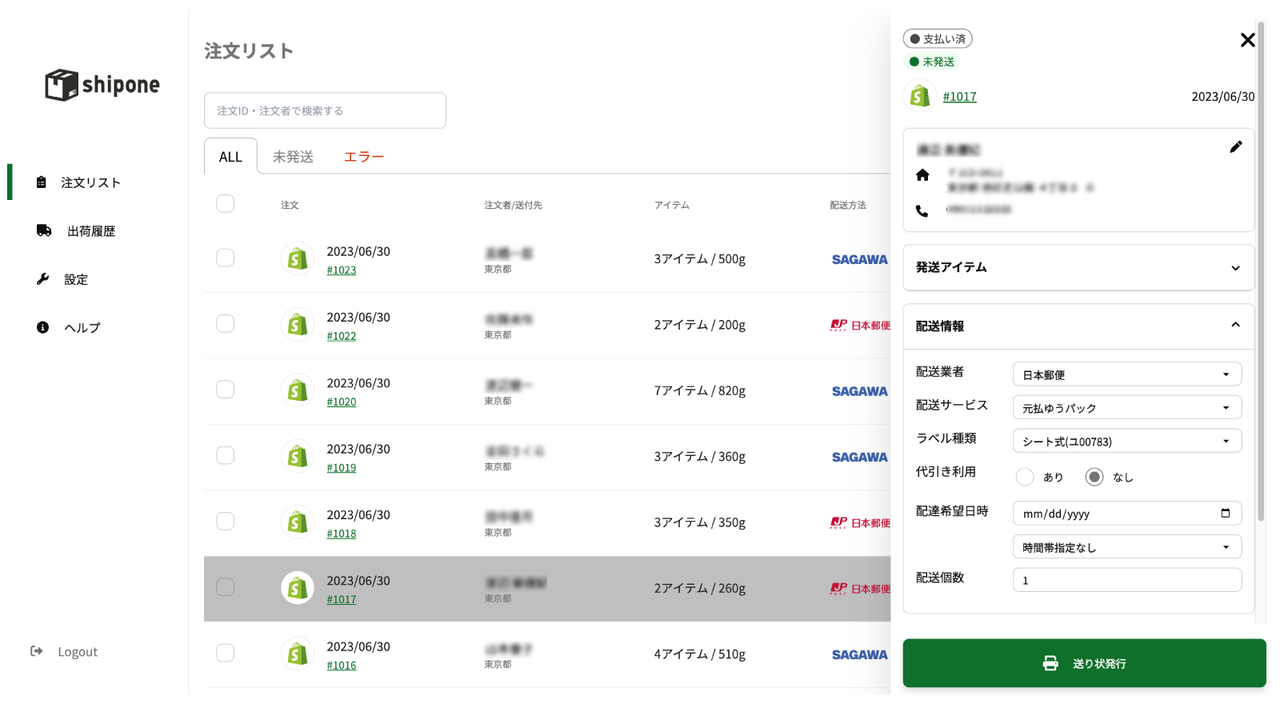Open order link #1022
Screen dimensions: 1280x720
(341, 336)
